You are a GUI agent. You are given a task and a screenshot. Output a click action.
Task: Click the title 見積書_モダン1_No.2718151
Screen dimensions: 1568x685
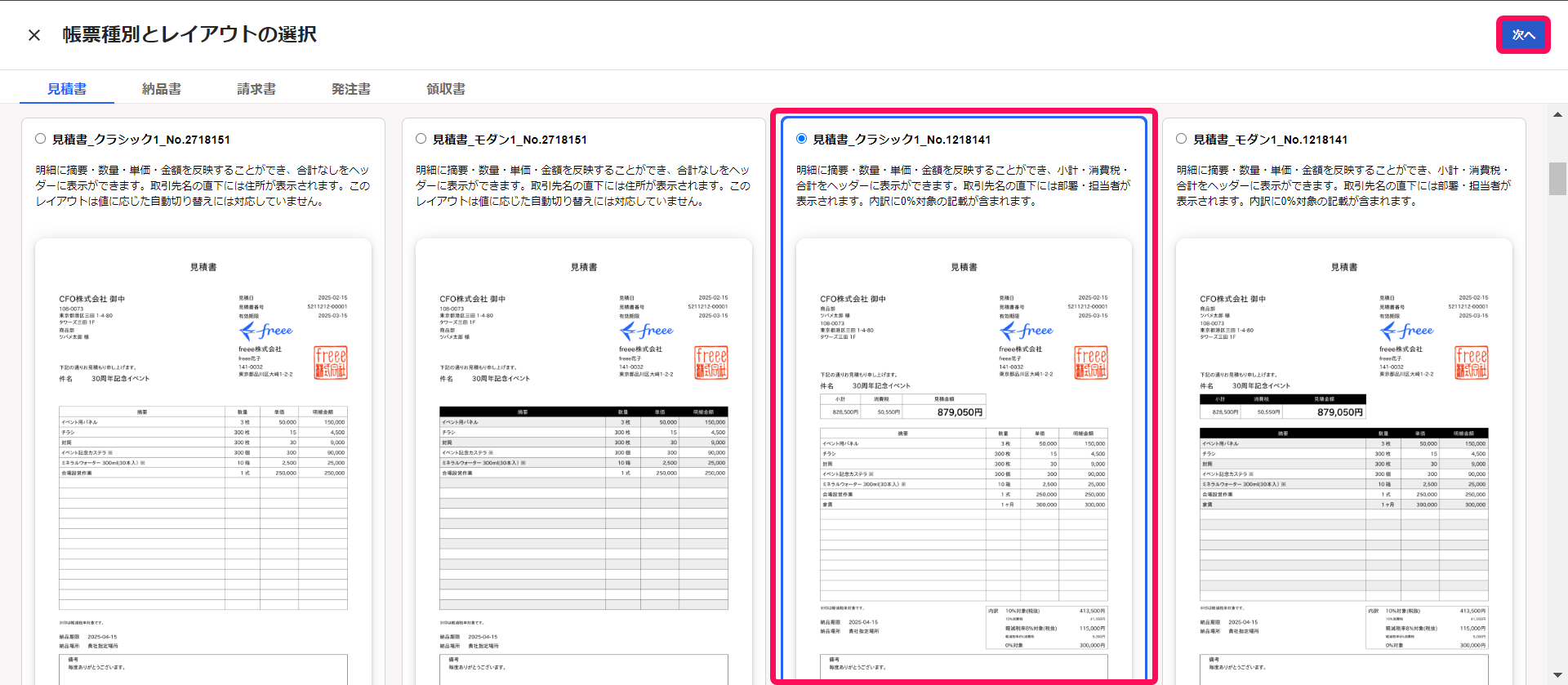tap(510, 140)
